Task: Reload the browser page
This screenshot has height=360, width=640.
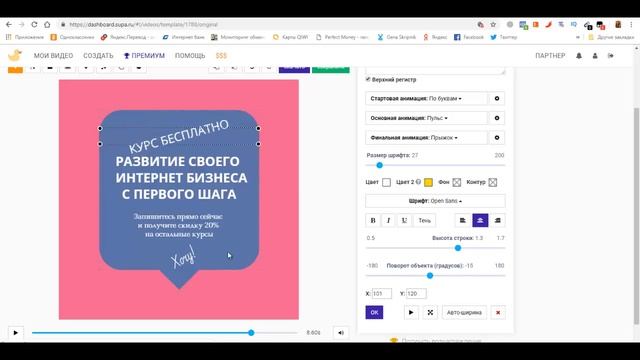Action: [x=34, y=24]
